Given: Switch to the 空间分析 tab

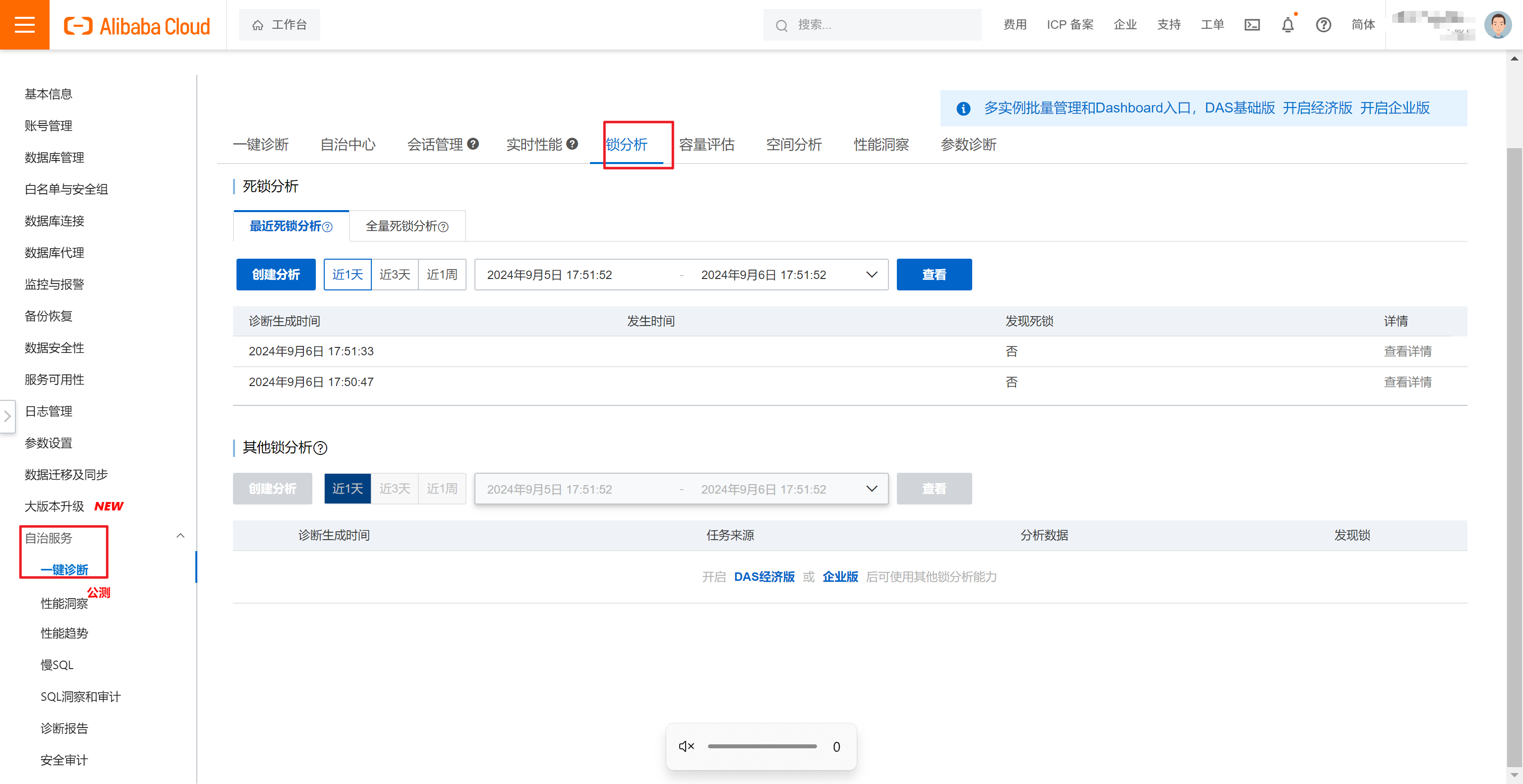Looking at the screenshot, I should [793, 145].
